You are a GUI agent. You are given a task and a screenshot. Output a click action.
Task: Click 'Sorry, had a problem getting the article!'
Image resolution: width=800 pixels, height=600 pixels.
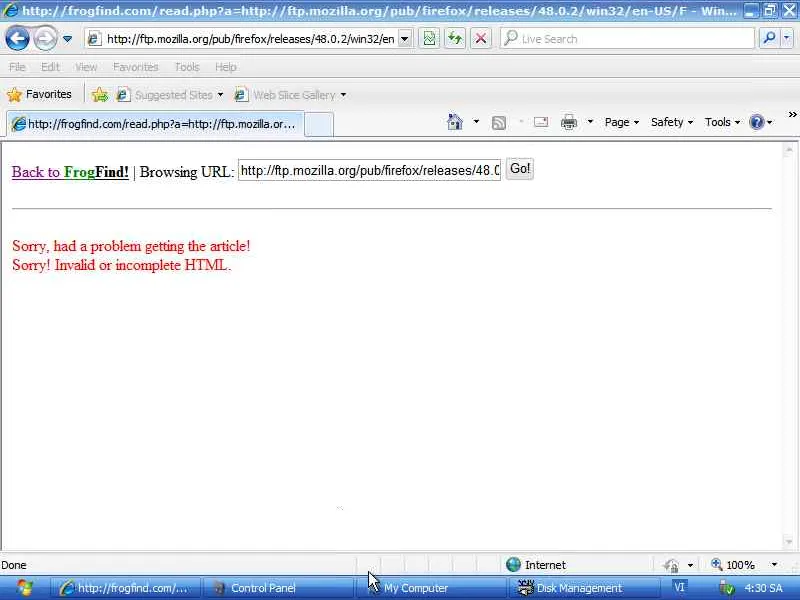click(x=131, y=246)
